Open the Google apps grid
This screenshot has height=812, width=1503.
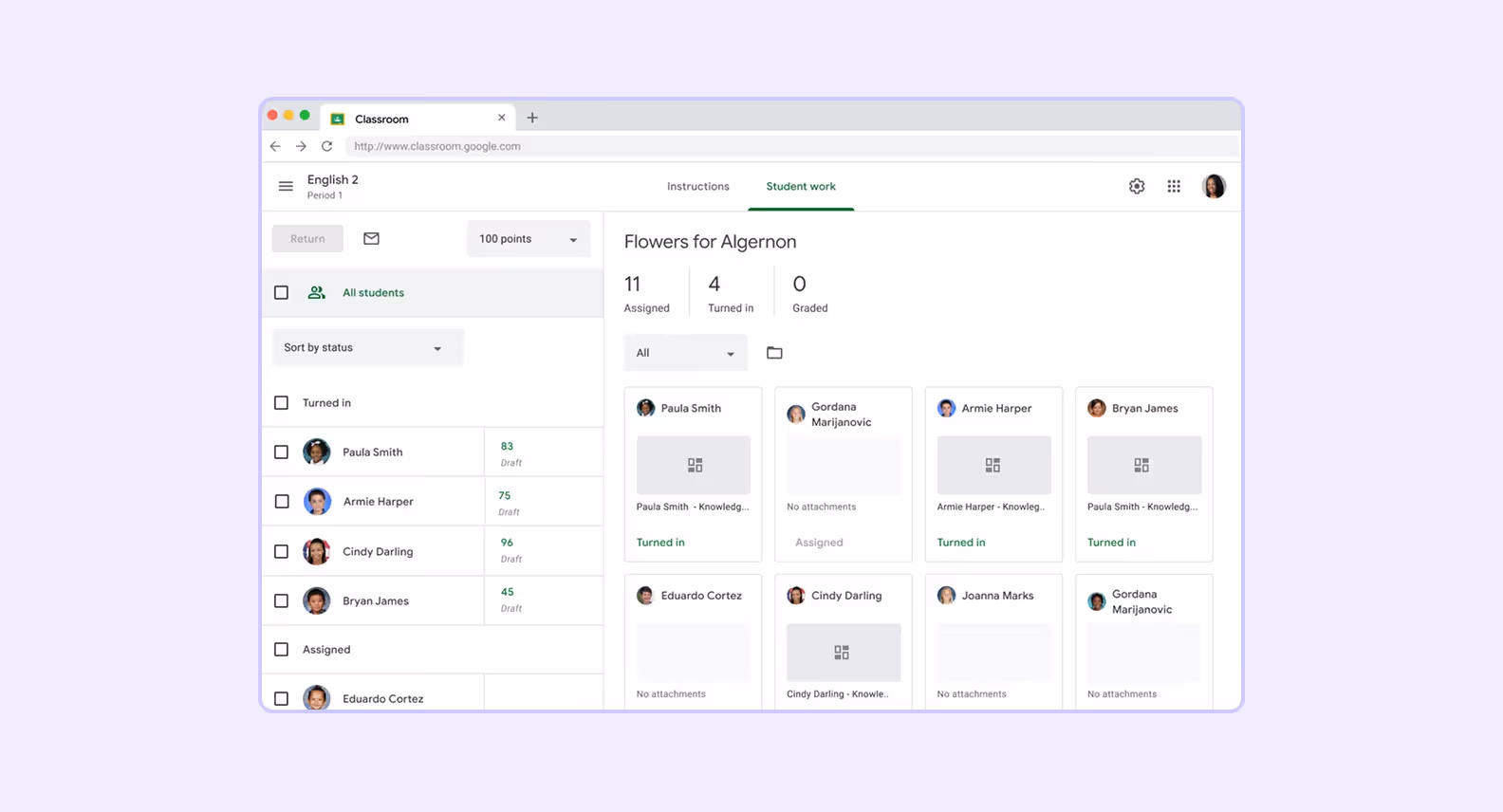pos(1174,186)
